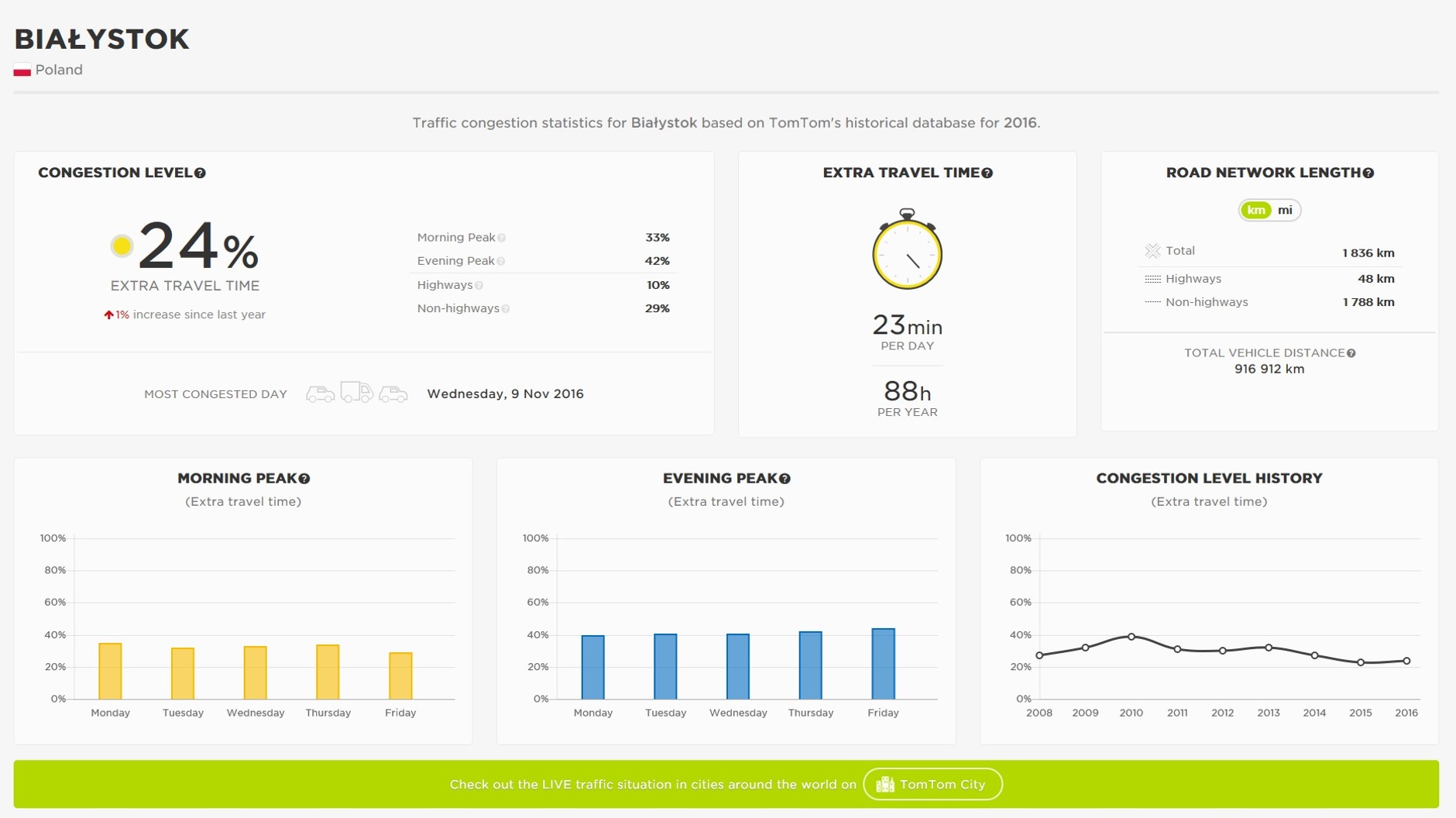The height and width of the screenshot is (818, 1456).
Task: Click the yellow stopwatch icon
Action: [907, 250]
